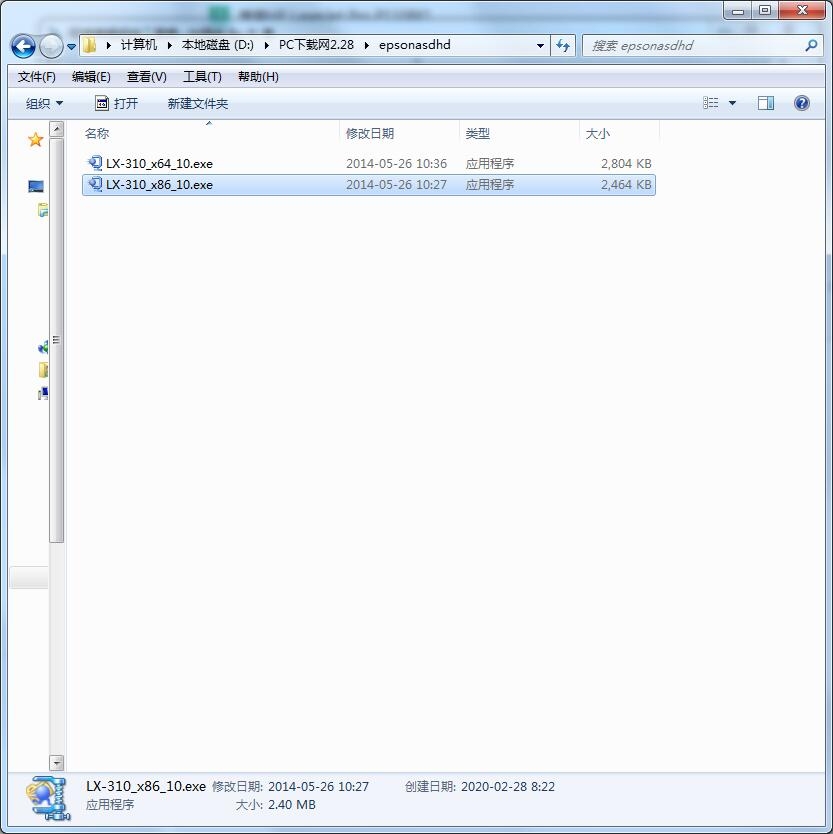This screenshot has width=833, height=834.
Task: Open the 查看(V) menu
Action: [146, 77]
